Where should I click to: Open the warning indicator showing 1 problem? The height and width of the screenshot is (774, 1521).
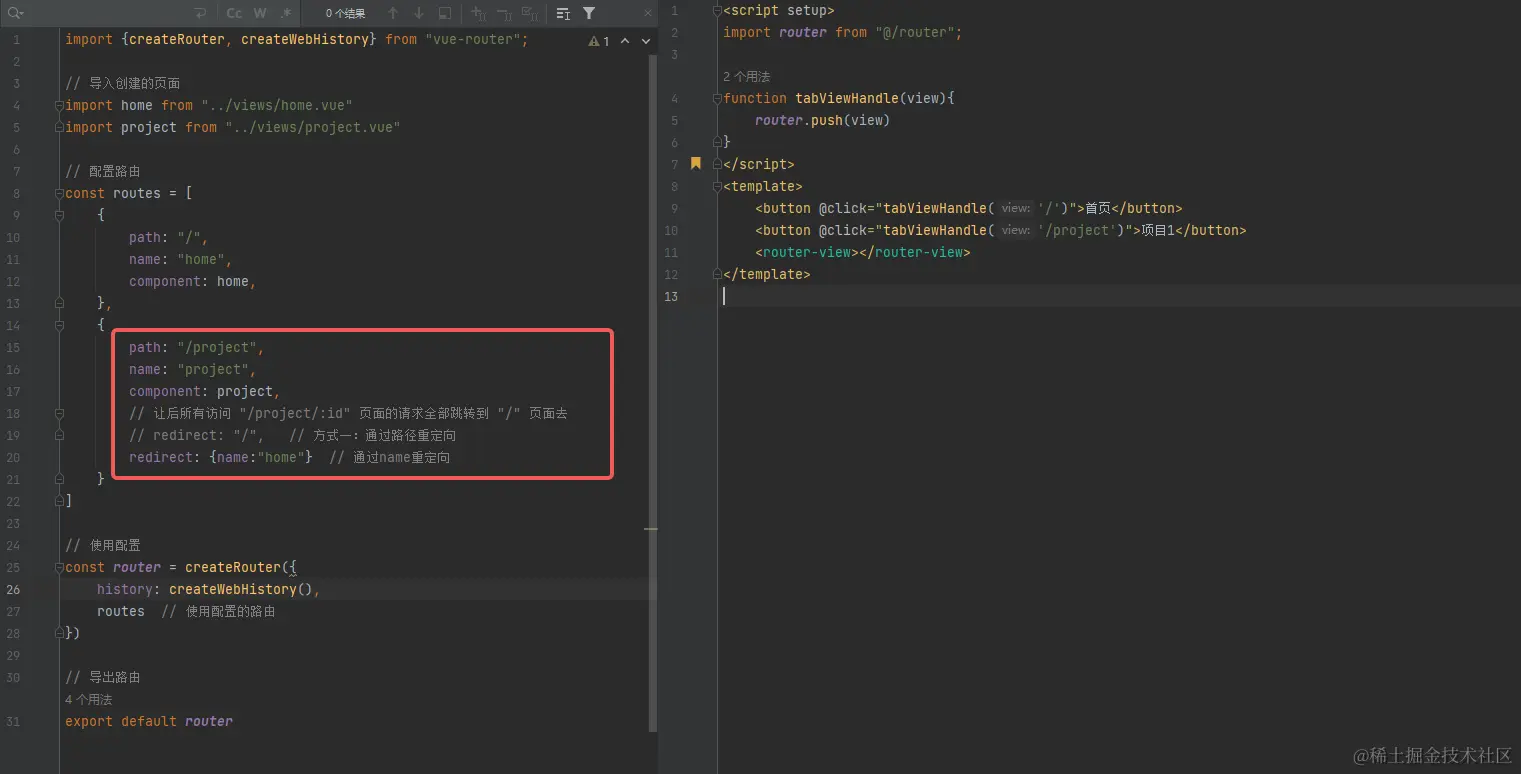point(599,41)
